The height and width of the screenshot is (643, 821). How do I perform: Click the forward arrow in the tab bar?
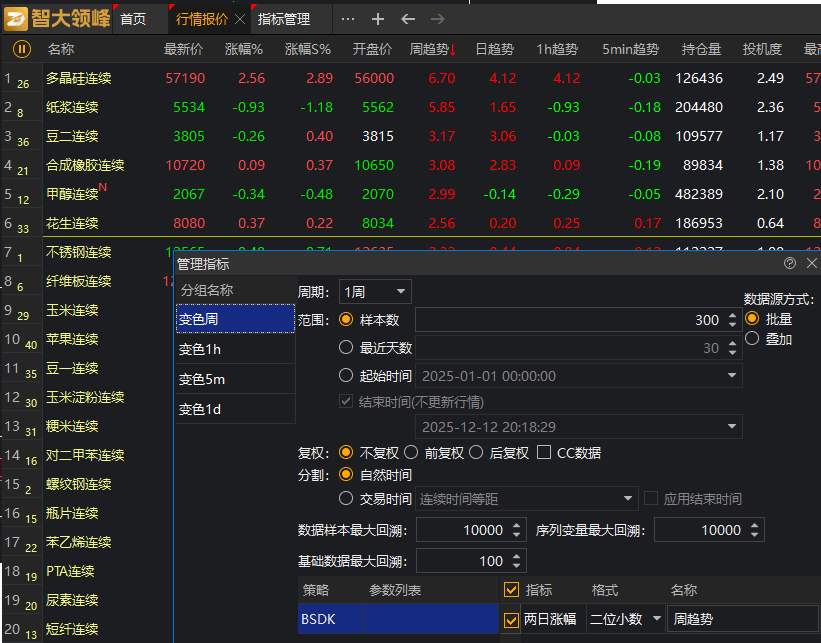(x=437, y=19)
